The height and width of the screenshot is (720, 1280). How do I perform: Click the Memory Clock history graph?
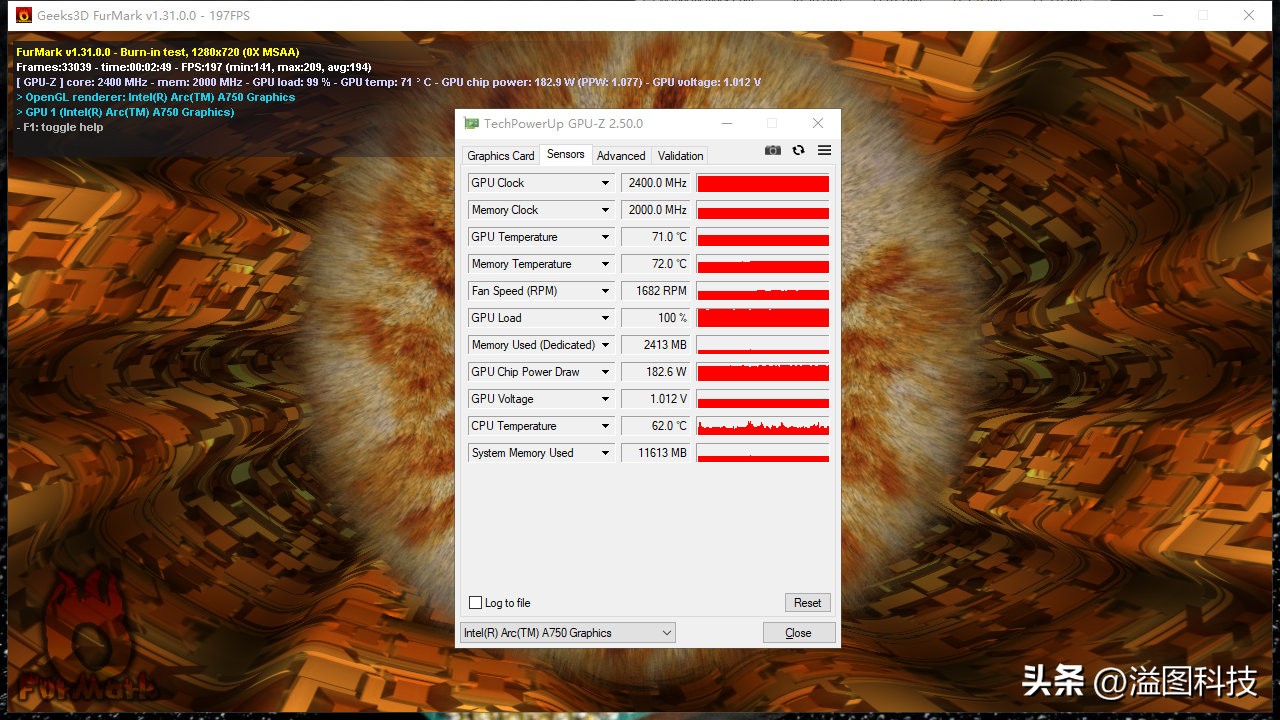tap(763, 210)
